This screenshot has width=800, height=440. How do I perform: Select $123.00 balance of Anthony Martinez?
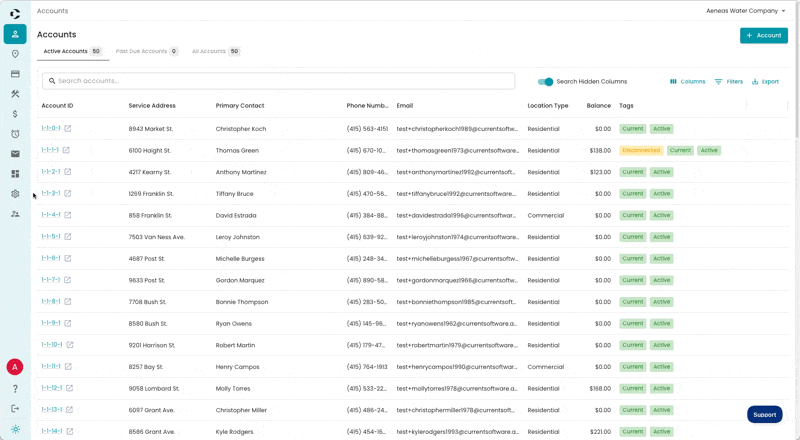click(600, 172)
